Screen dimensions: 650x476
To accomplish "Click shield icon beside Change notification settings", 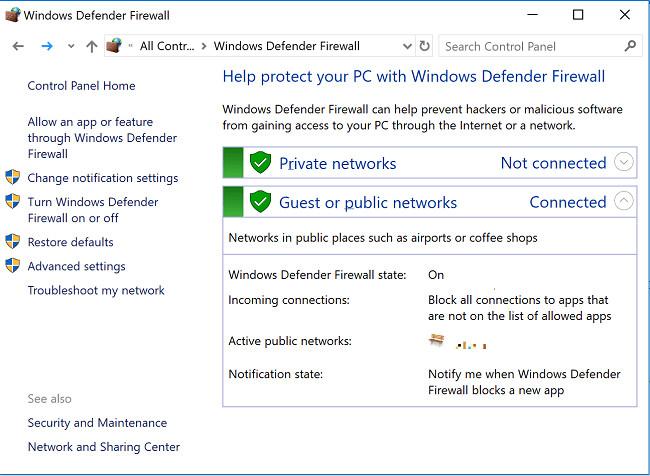I will coord(12,177).
